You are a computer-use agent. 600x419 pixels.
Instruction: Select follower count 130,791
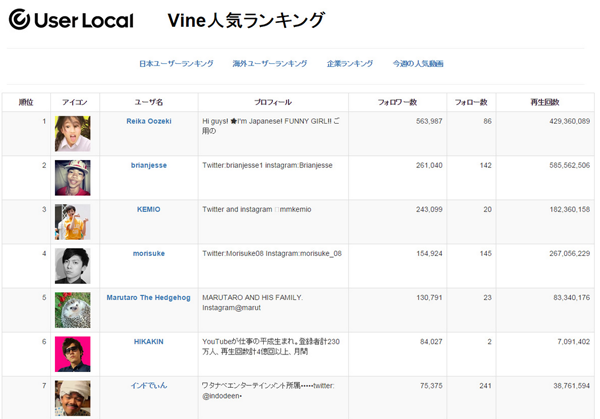[x=429, y=297]
